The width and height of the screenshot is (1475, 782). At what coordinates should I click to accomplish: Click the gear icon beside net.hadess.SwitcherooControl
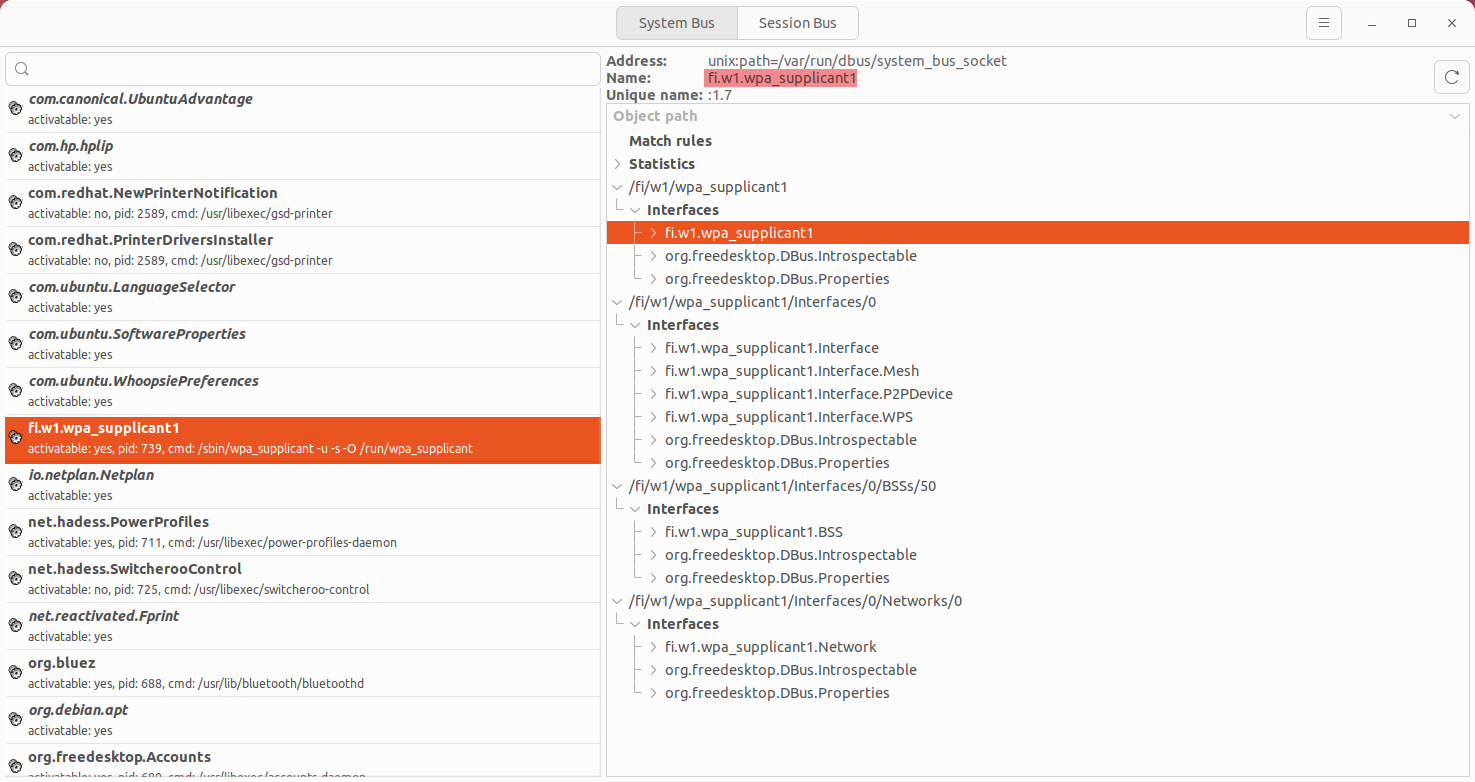click(16, 578)
